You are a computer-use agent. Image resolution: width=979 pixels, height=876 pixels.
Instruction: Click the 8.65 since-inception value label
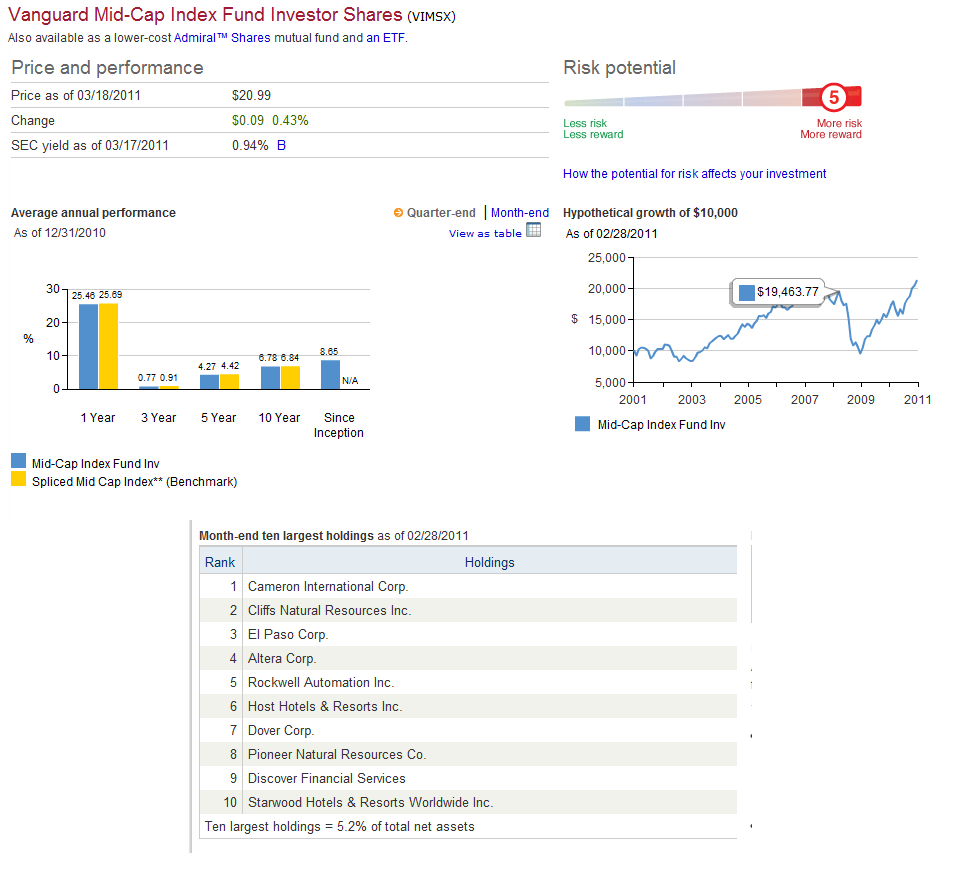tap(329, 352)
